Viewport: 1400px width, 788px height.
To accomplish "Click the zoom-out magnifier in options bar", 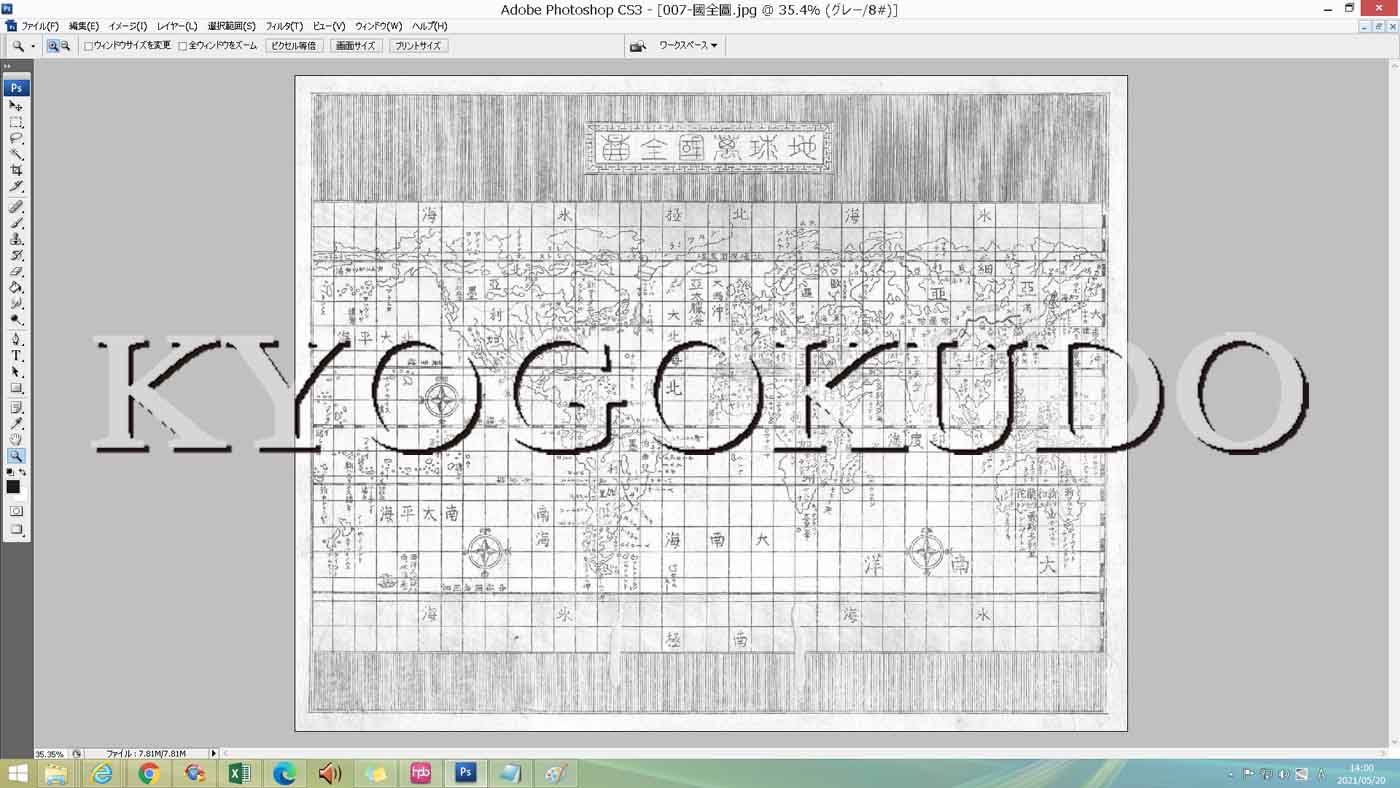I will pos(65,46).
